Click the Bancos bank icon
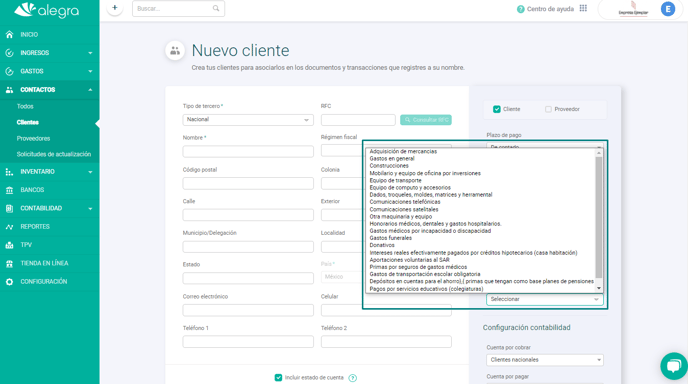 pyautogui.click(x=9, y=190)
